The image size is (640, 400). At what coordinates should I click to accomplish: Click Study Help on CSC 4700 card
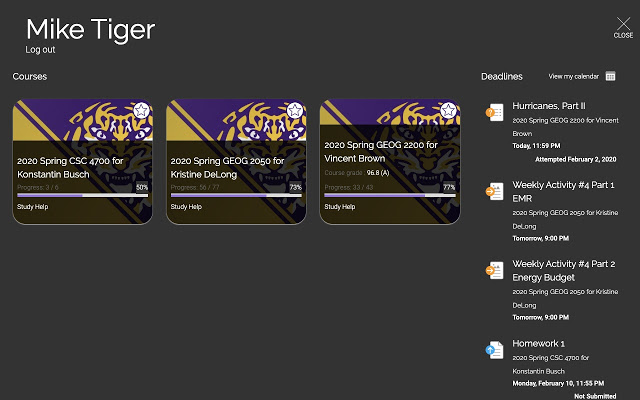pyautogui.click(x=33, y=207)
